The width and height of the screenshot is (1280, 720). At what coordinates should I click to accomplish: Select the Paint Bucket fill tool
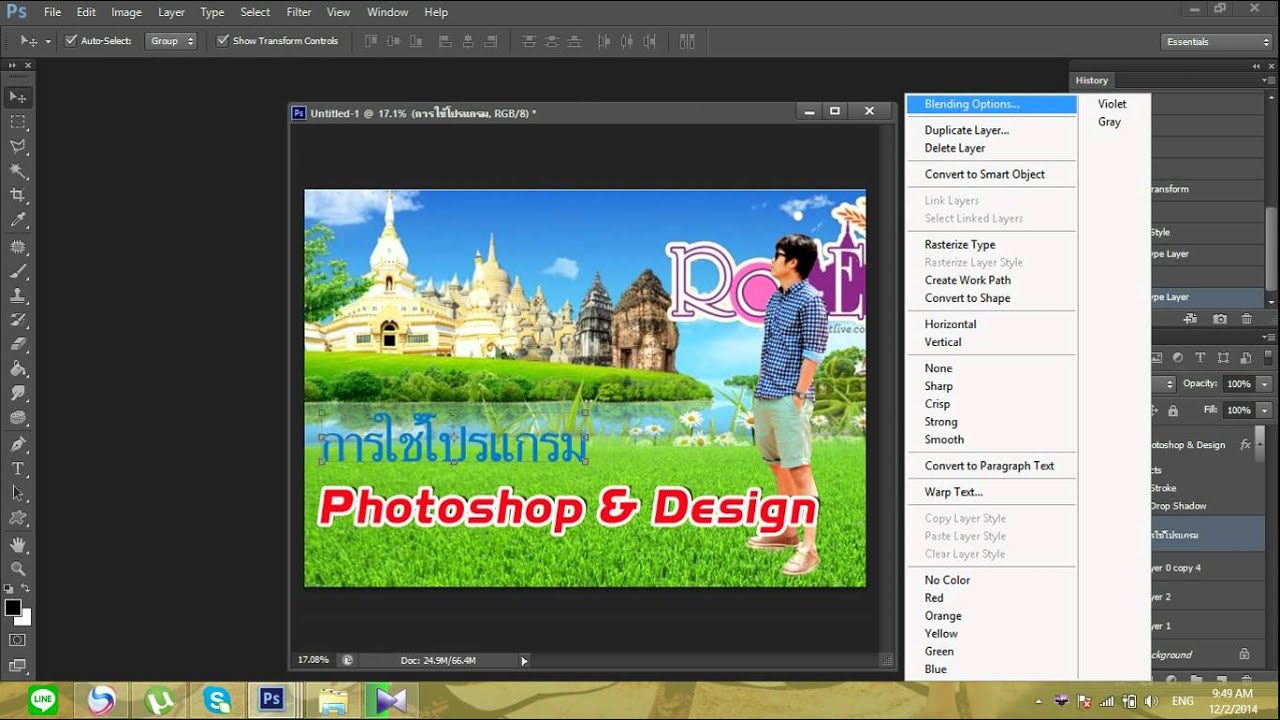pos(18,369)
